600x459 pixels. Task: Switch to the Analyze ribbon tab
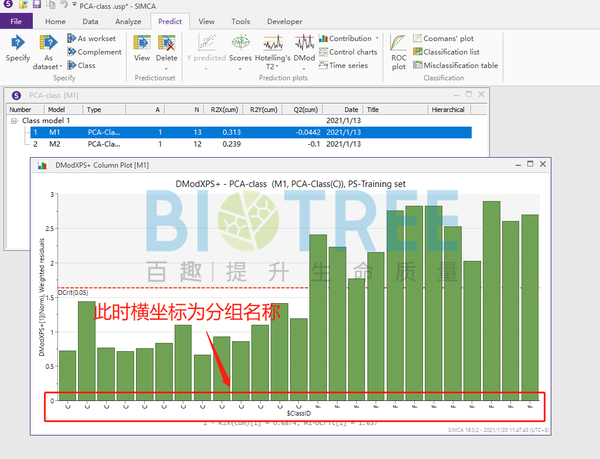128,21
